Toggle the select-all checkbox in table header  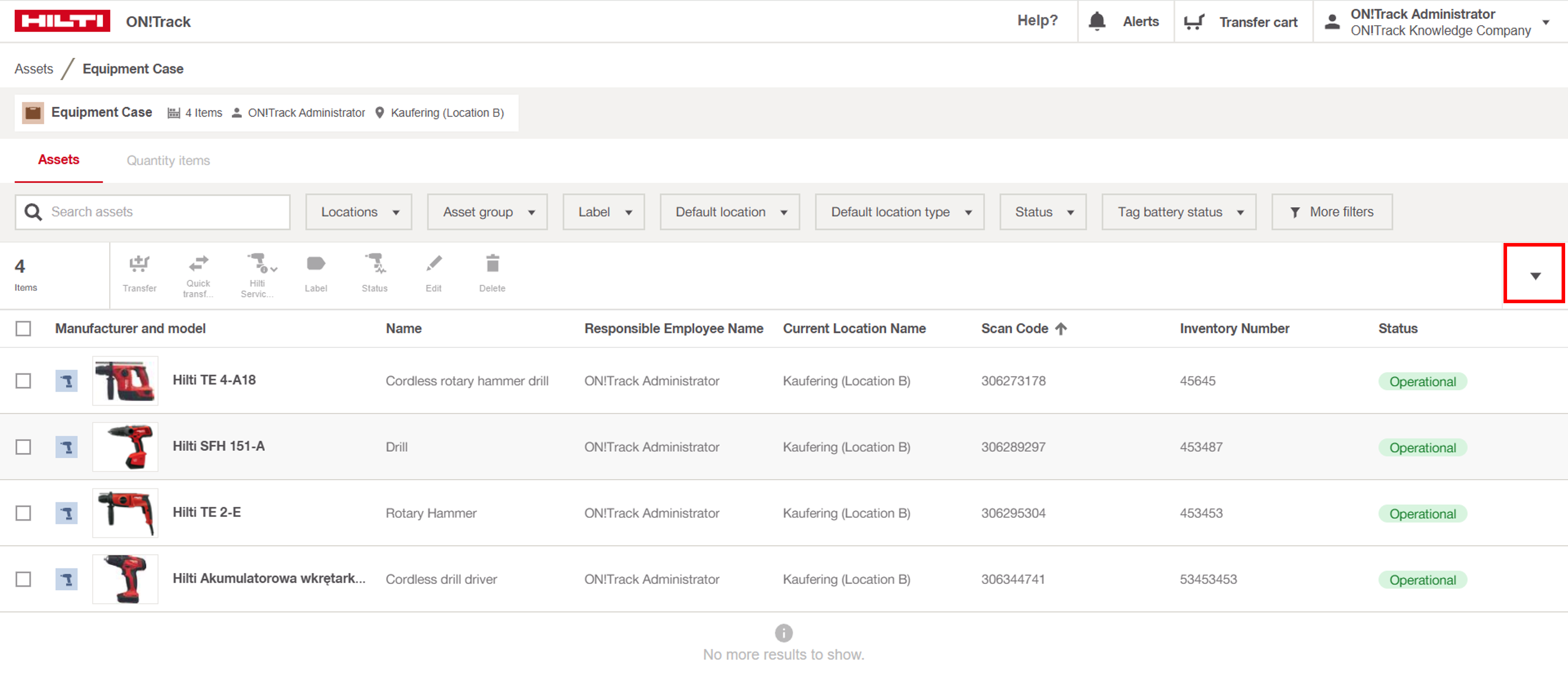pyautogui.click(x=23, y=329)
